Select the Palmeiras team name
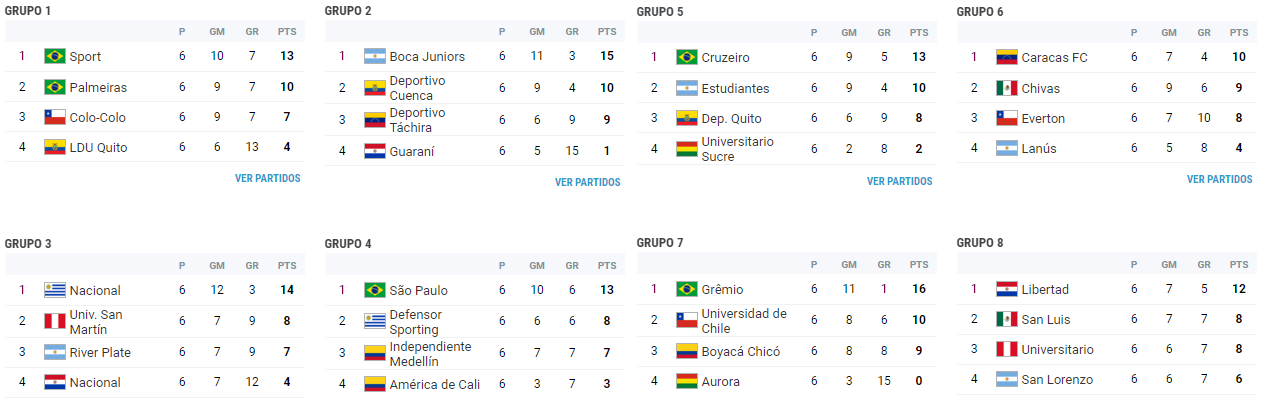 [x=98, y=87]
